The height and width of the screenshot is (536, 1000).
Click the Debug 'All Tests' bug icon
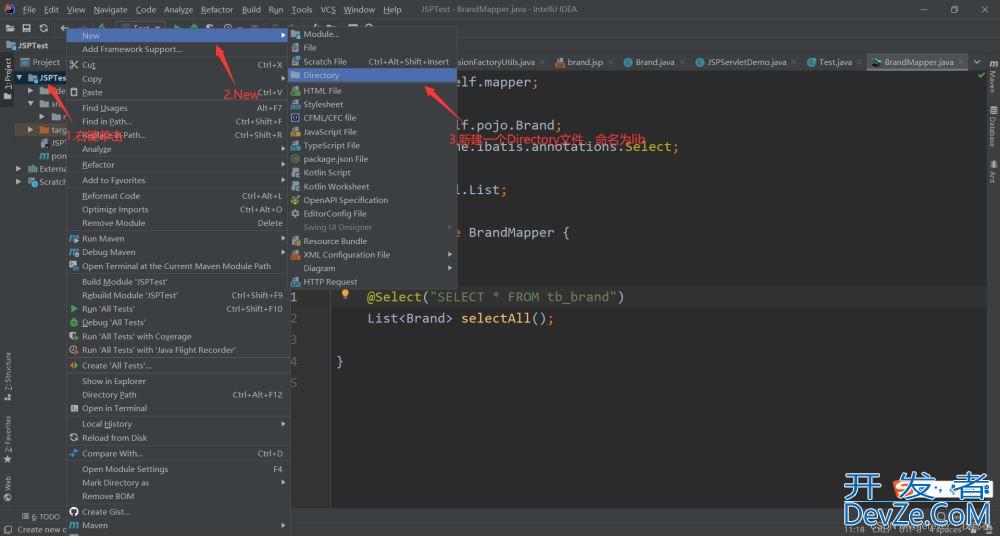(x=74, y=322)
